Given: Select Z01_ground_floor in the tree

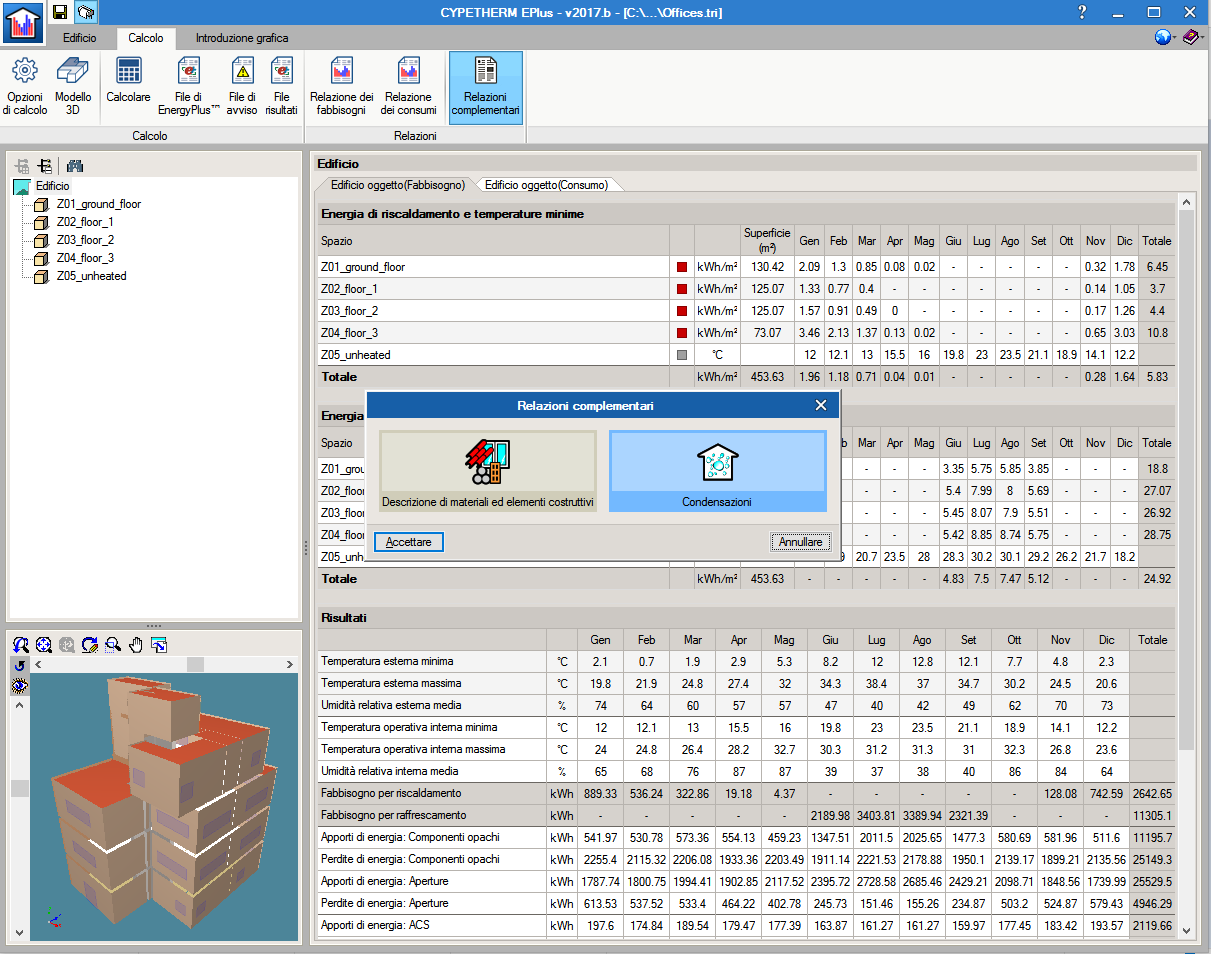Looking at the screenshot, I should 99,204.
